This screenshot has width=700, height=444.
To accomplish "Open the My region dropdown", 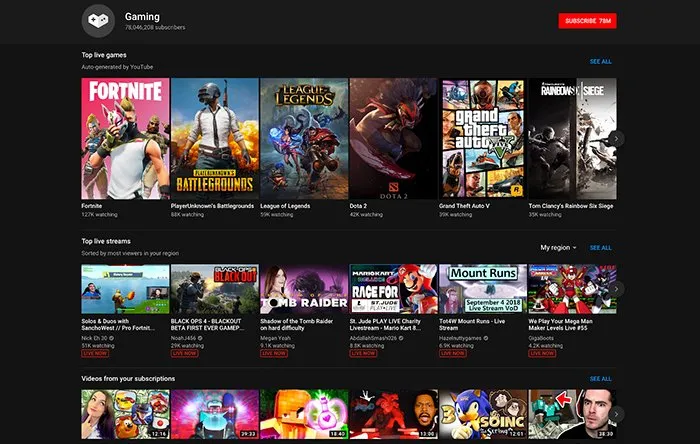I will pyautogui.click(x=558, y=247).
